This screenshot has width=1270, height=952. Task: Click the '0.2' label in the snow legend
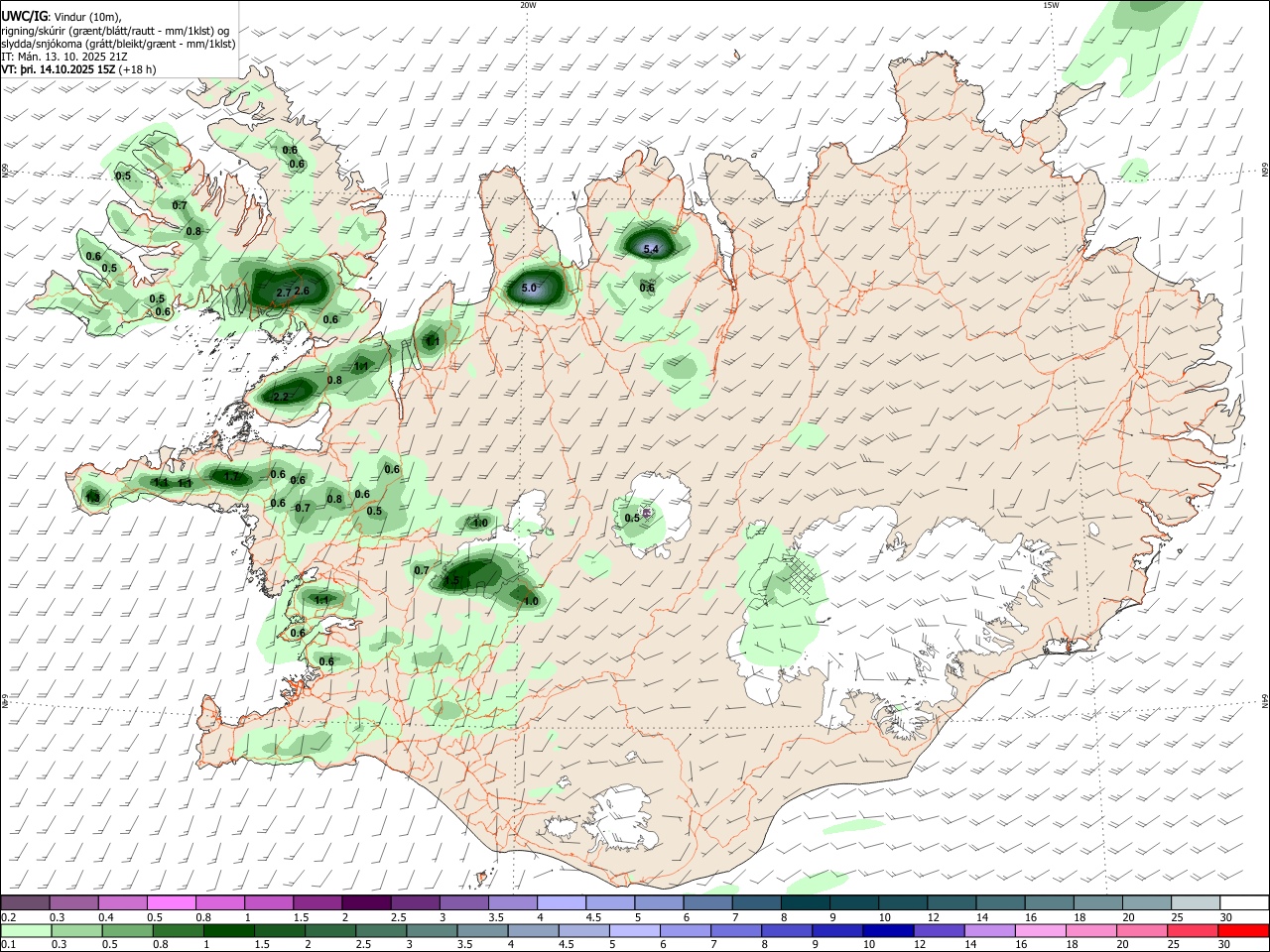[9, 917]
